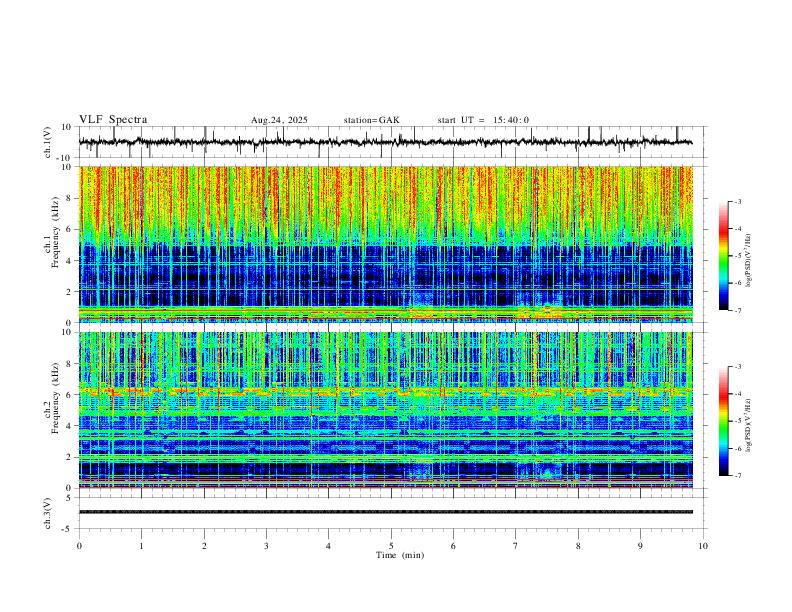Click the "5" tick on ch.3(V) axis
The width and height of the screenshot is (792, 612).
click(69, 498)
